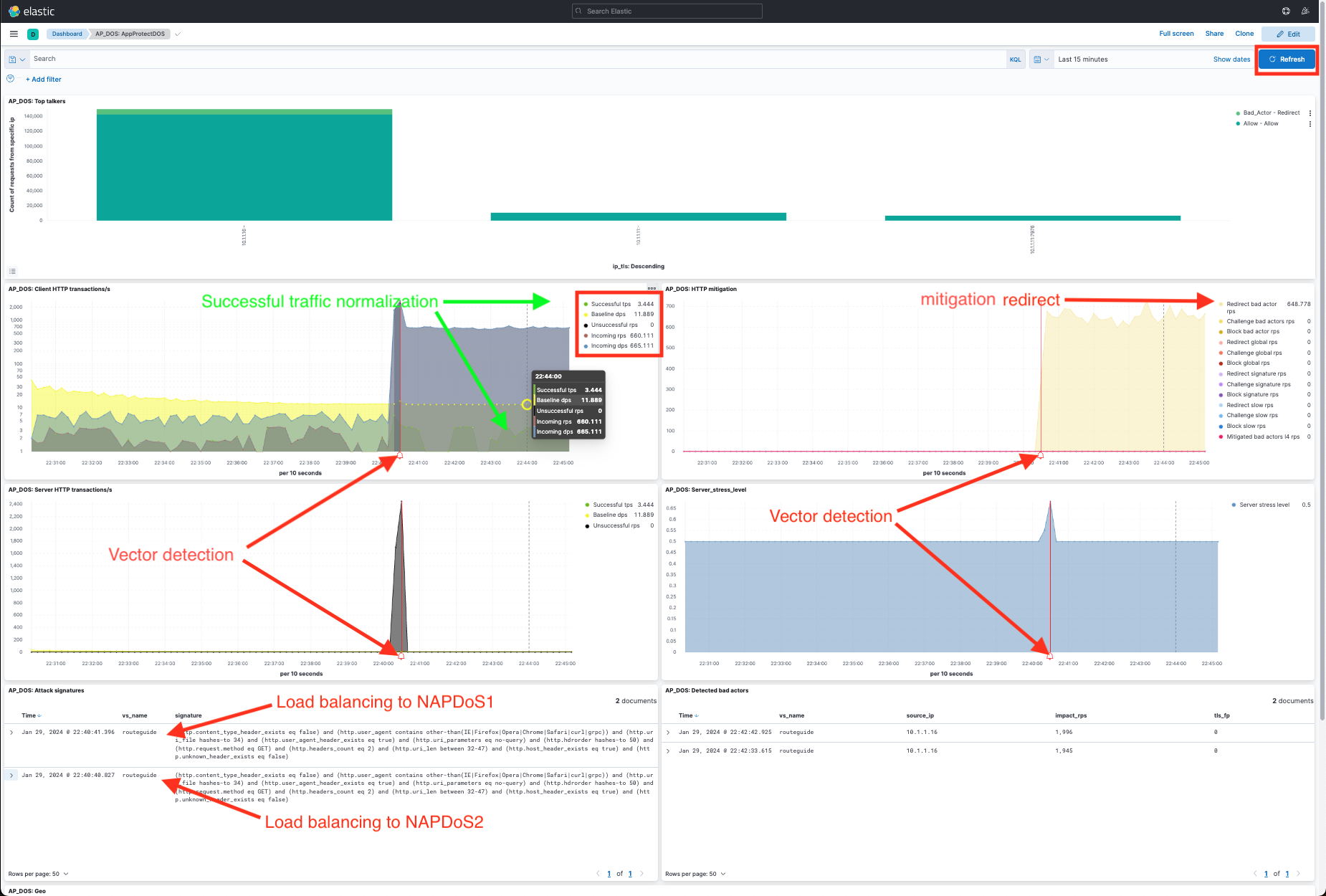
Task: Sort Attack signatures by Time column
Action: point(31,715)
